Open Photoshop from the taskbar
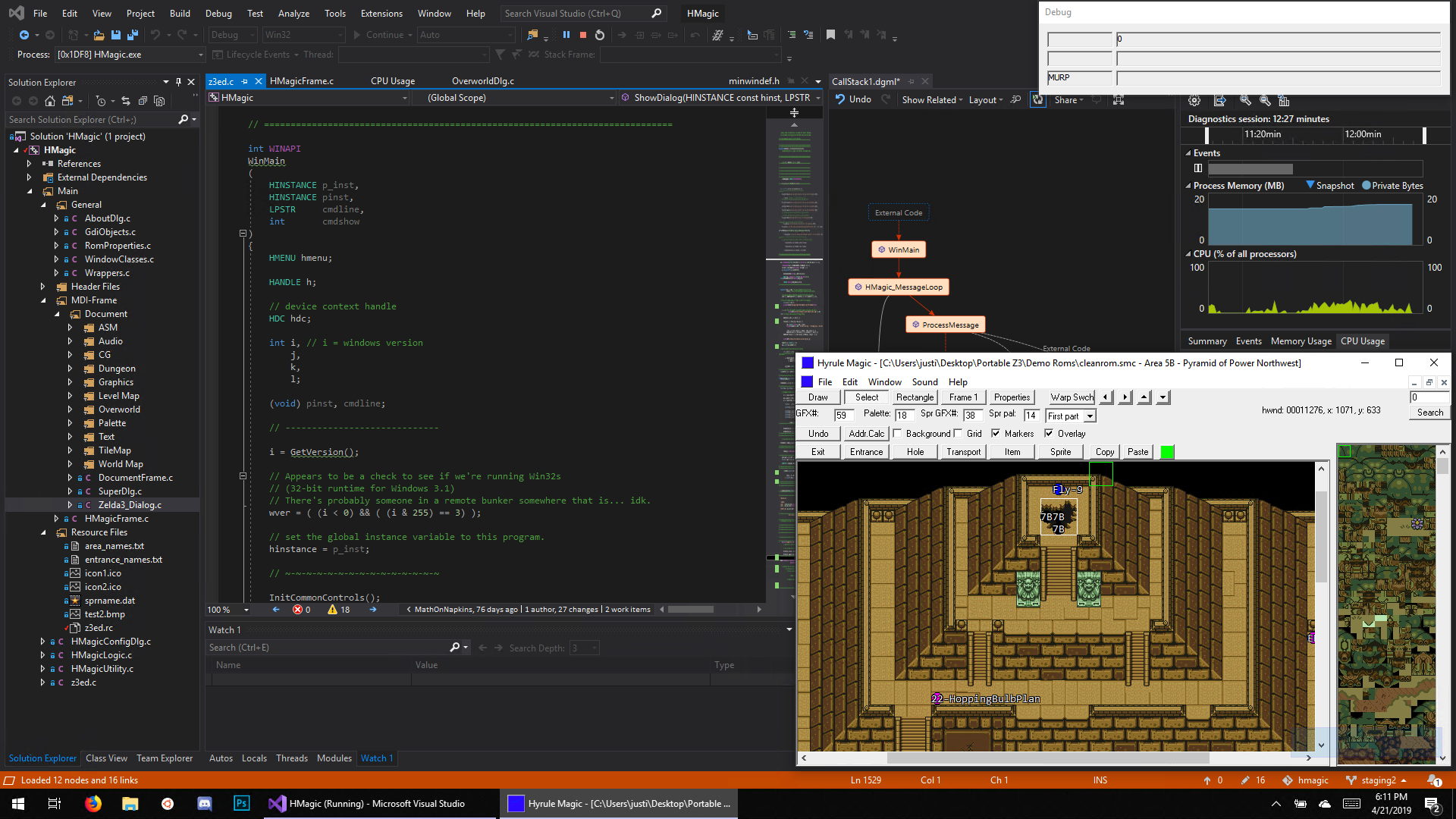The width and height of the screenshot is (1456, 819). tap(241, 804)
